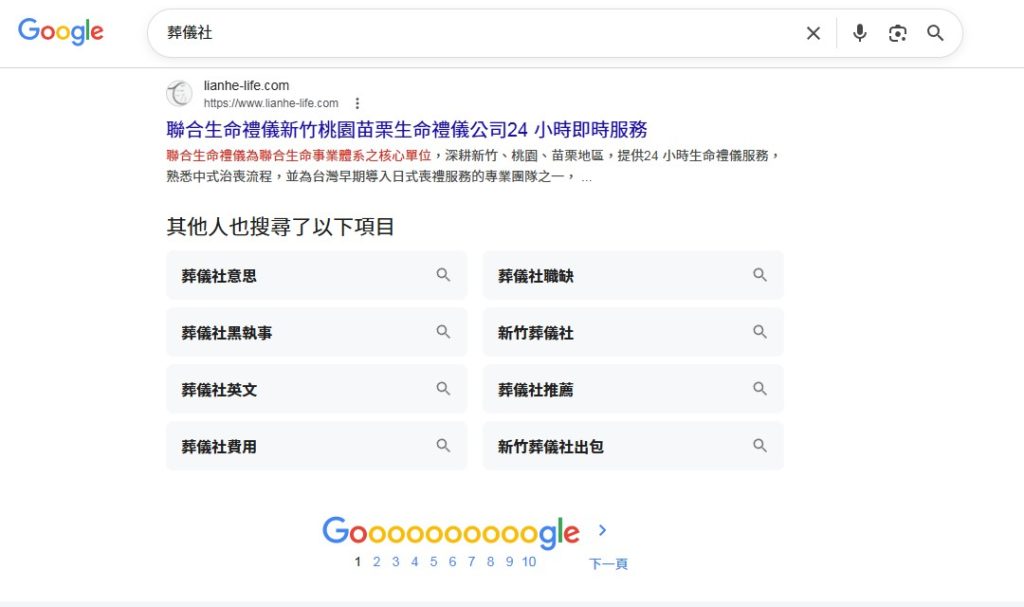Click the Google logo in the header

click(x=61, y=31)
